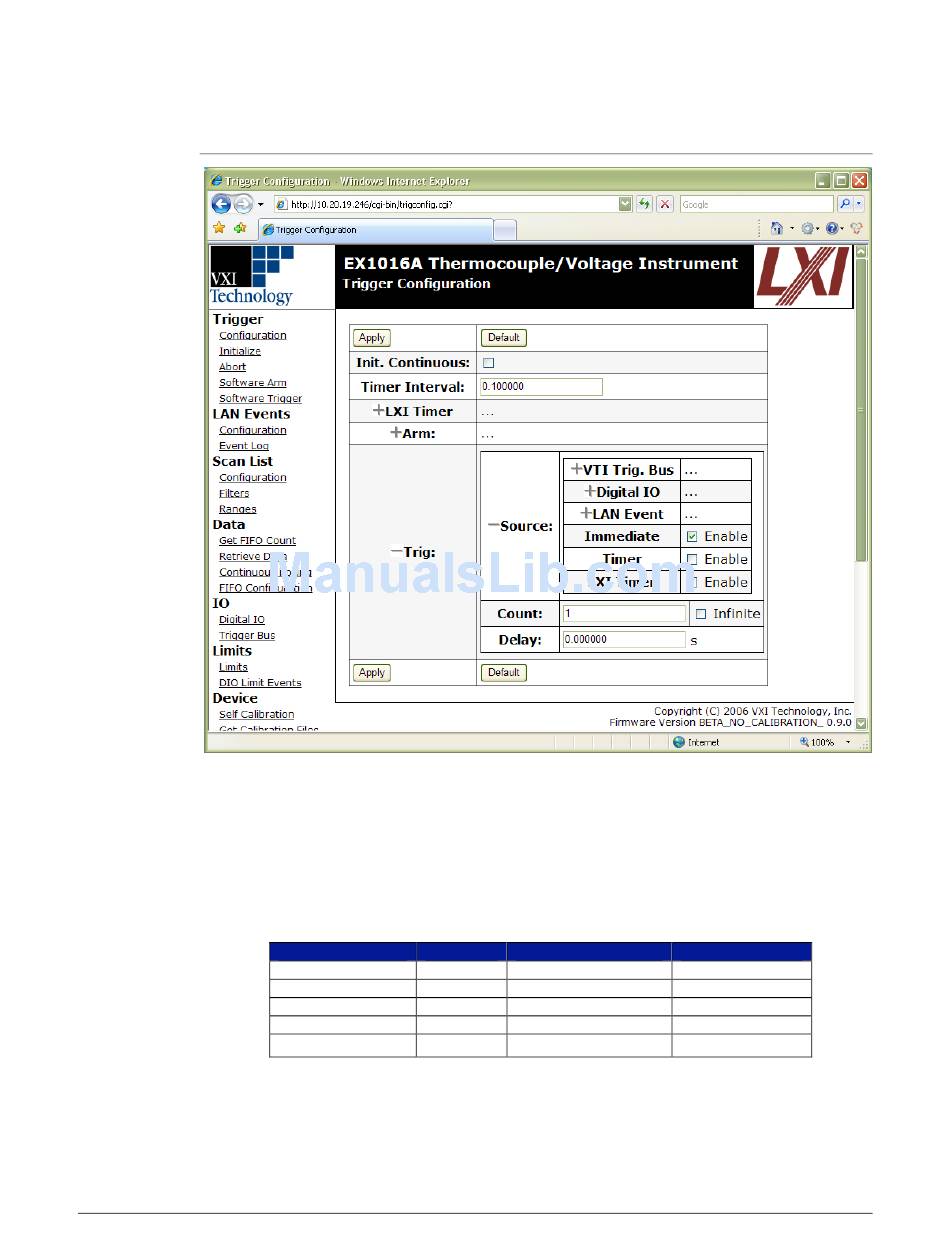Screen dimensions: 950x1254
Task: Click the Help question mark icon
Action: click(831, 229)
